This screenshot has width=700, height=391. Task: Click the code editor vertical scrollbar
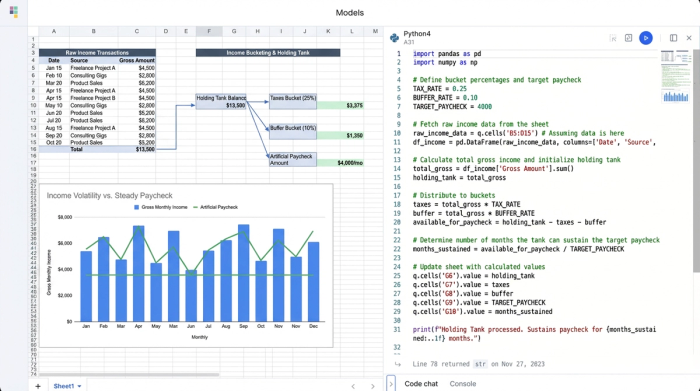point(696,161)
